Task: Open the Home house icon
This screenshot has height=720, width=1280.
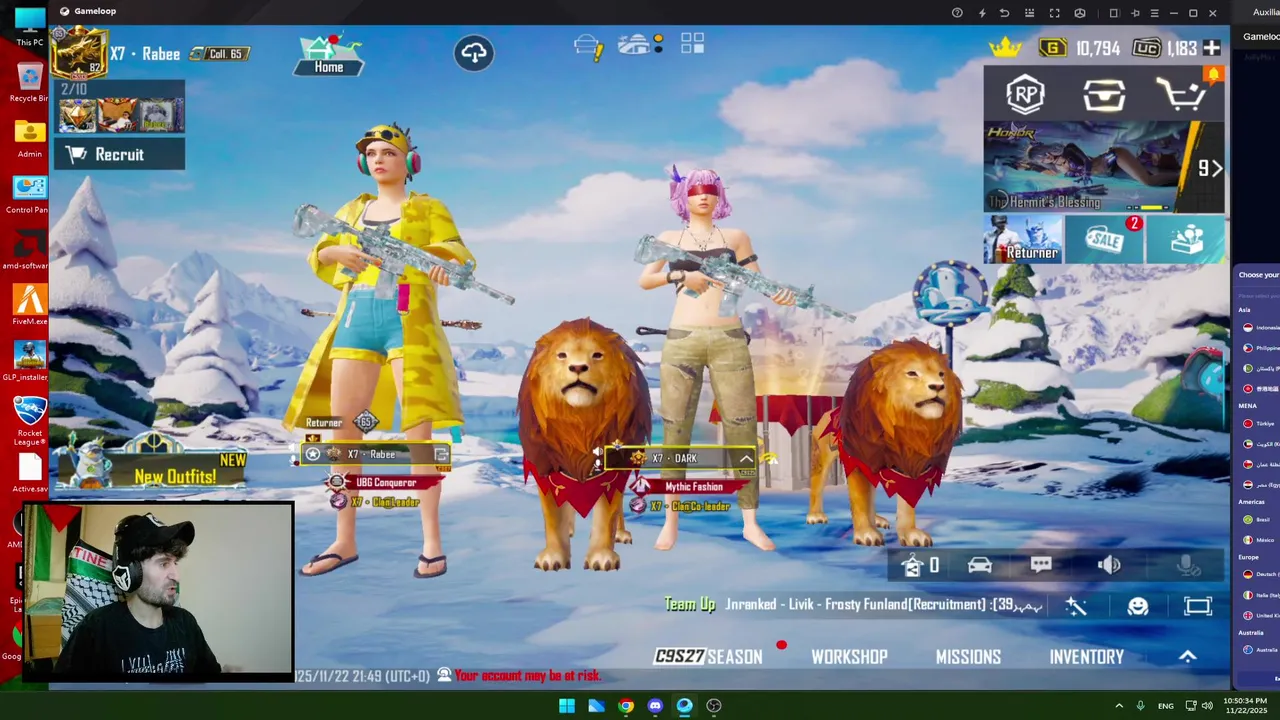Action: pos(328,55)
